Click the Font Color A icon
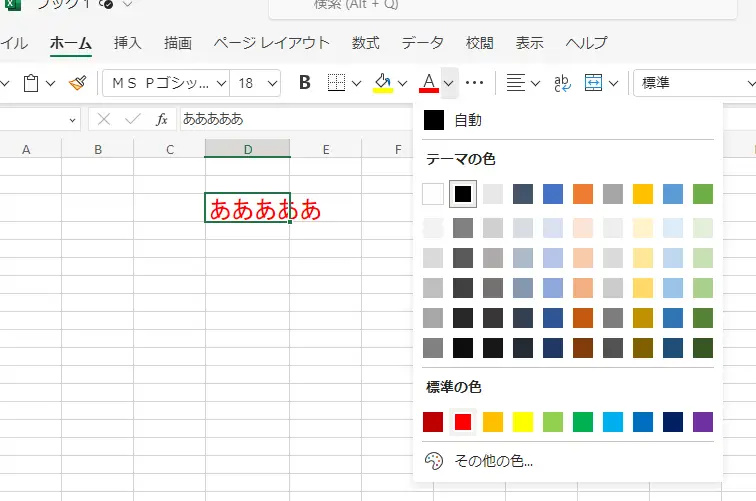Screen dimensions: 756x501 point(429,83)
